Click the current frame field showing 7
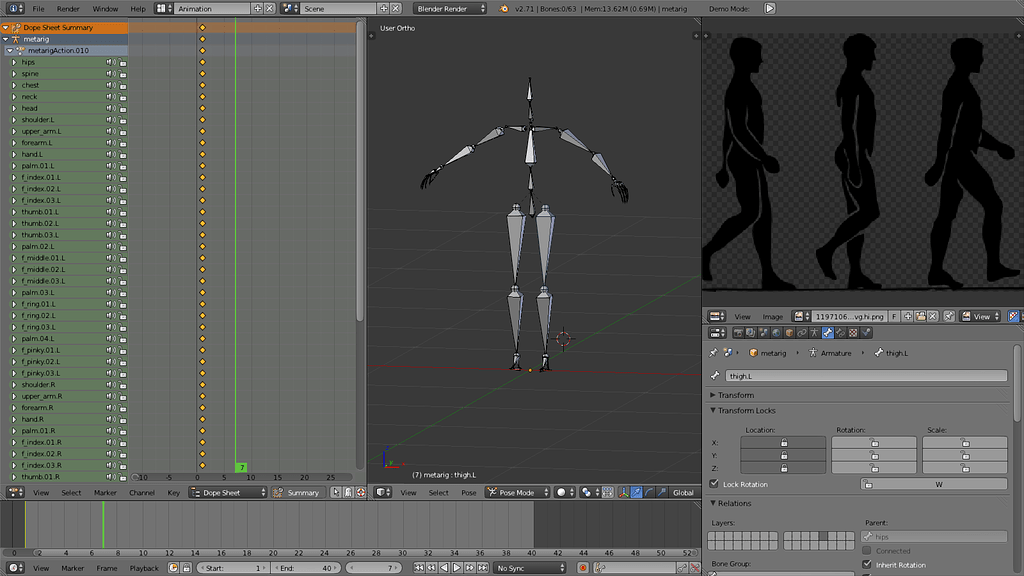Viewport: 1024px width, 576px height. pos(374,568)
